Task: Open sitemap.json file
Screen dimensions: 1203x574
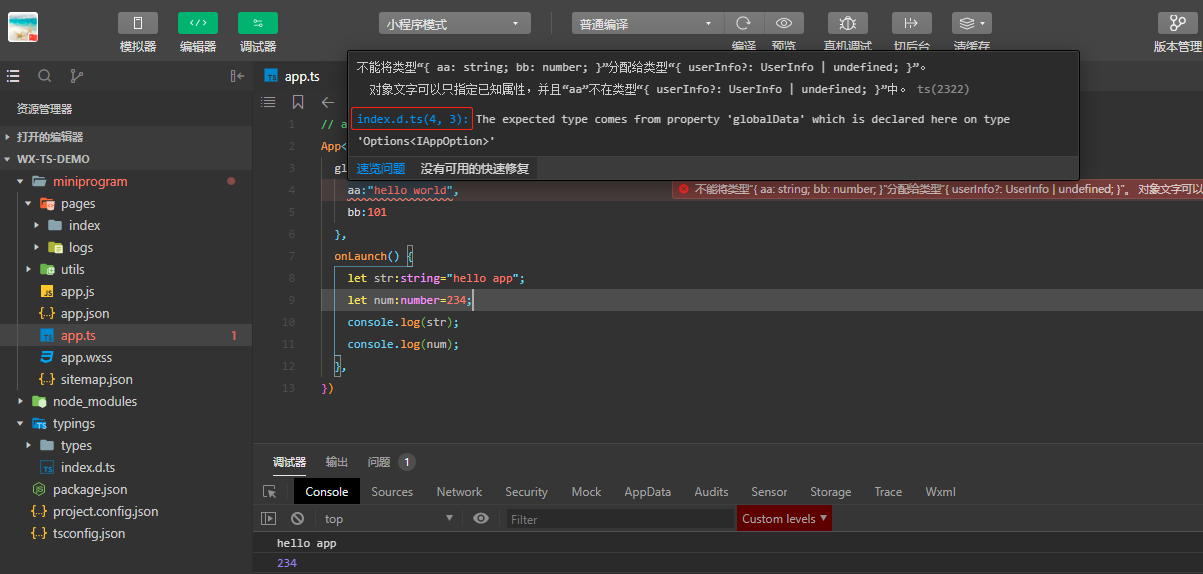Action: point(126,379)
